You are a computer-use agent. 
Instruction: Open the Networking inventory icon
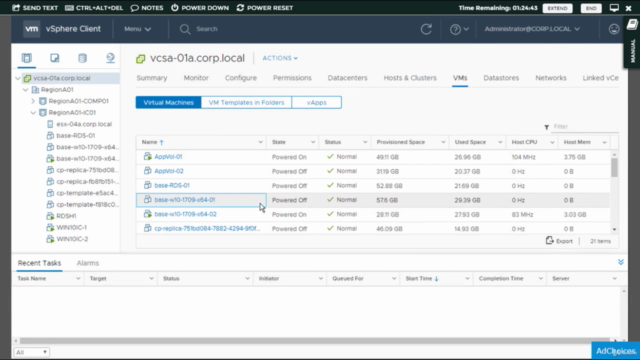pyautogui.click(x=110, y=58)
